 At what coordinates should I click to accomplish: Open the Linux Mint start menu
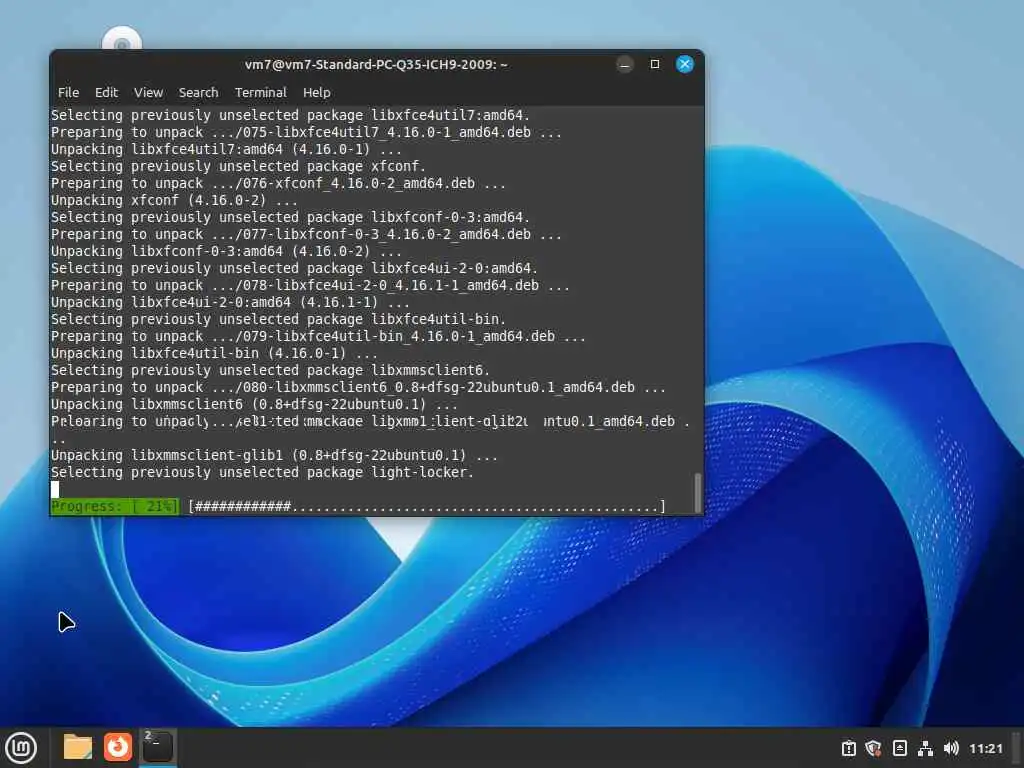pyautogui.click(x=21, y=748)
